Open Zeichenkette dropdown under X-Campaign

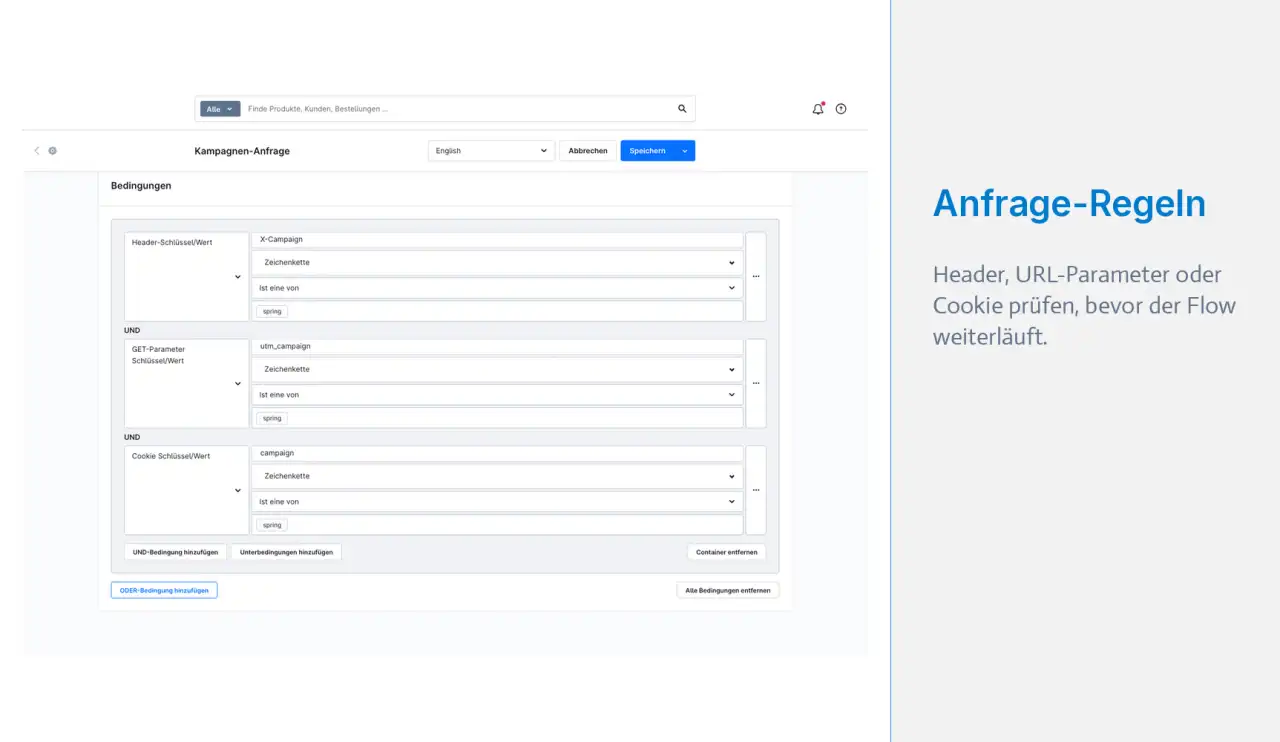point(497,262)
